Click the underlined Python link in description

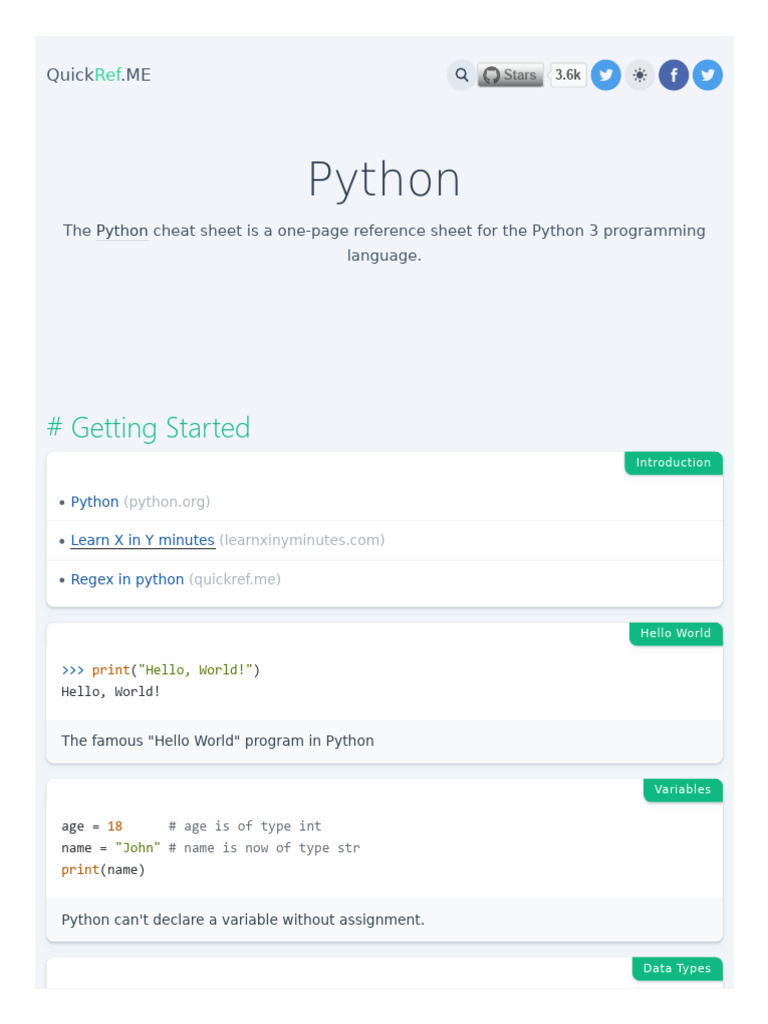(122, 231)
